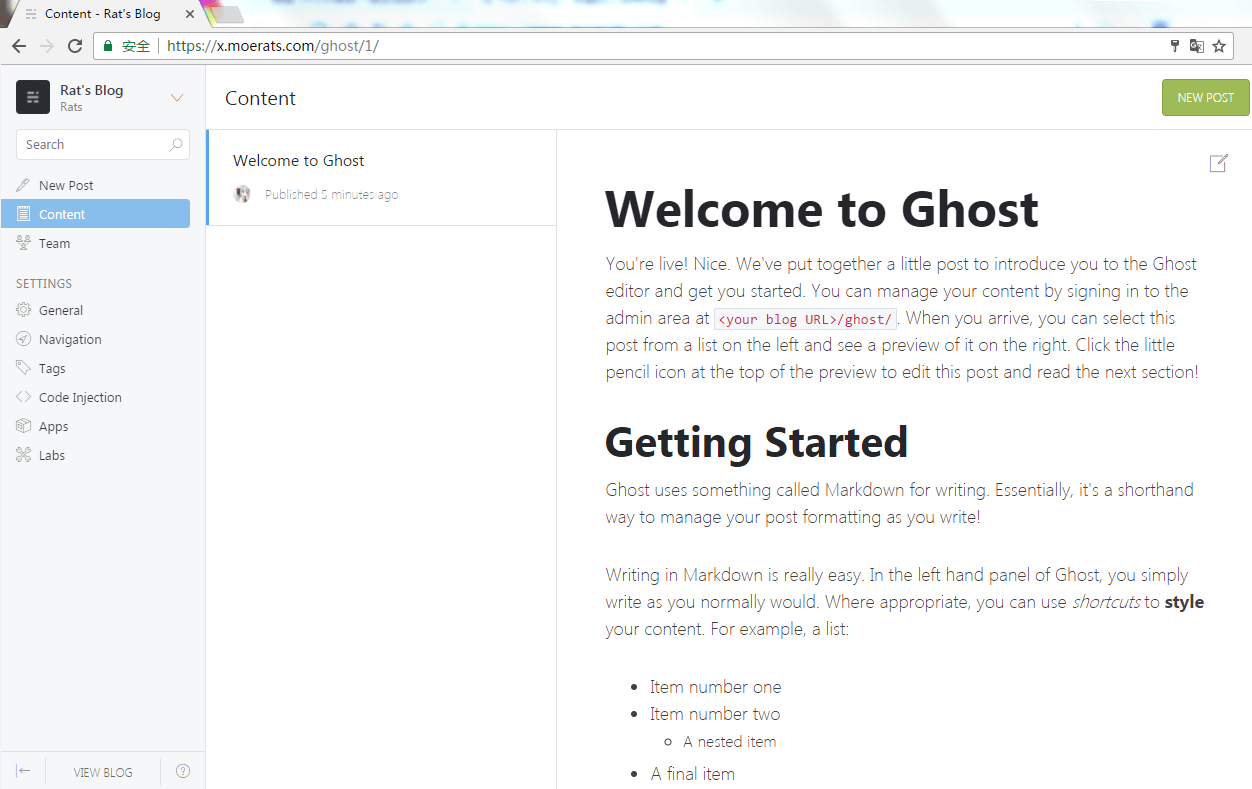1252x789 pixels.
Task: Collapse the sidebar with the bottom-left arrow icon
Action: (24, 771)
